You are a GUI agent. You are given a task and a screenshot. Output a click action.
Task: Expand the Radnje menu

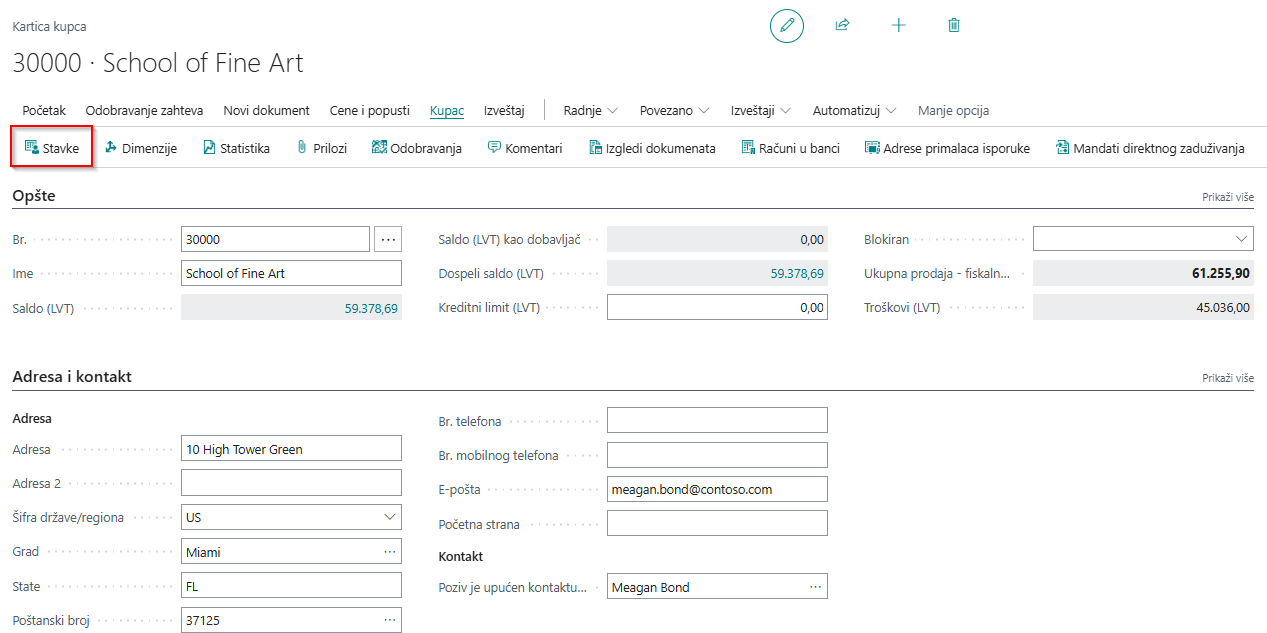pos(590,110)
